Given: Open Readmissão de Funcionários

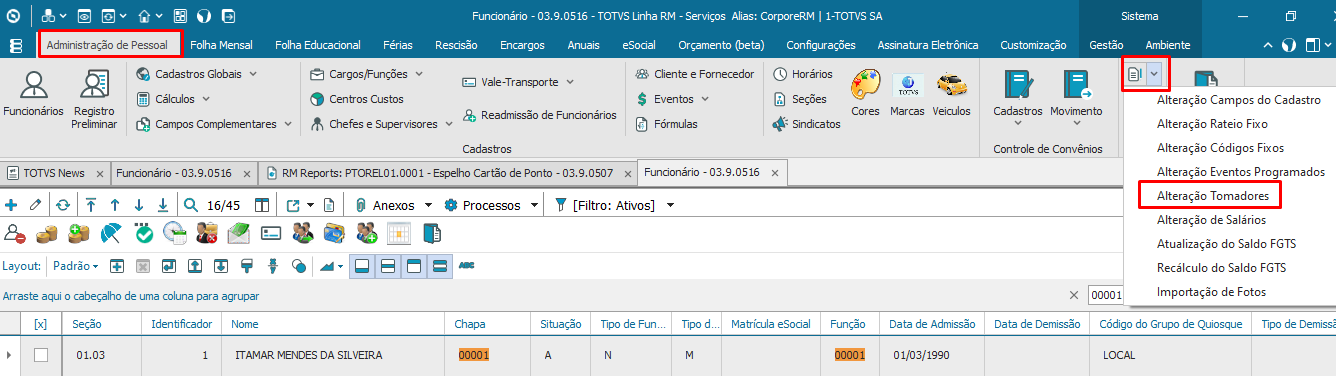Looking at the screenshot, I should click(539, 115).
